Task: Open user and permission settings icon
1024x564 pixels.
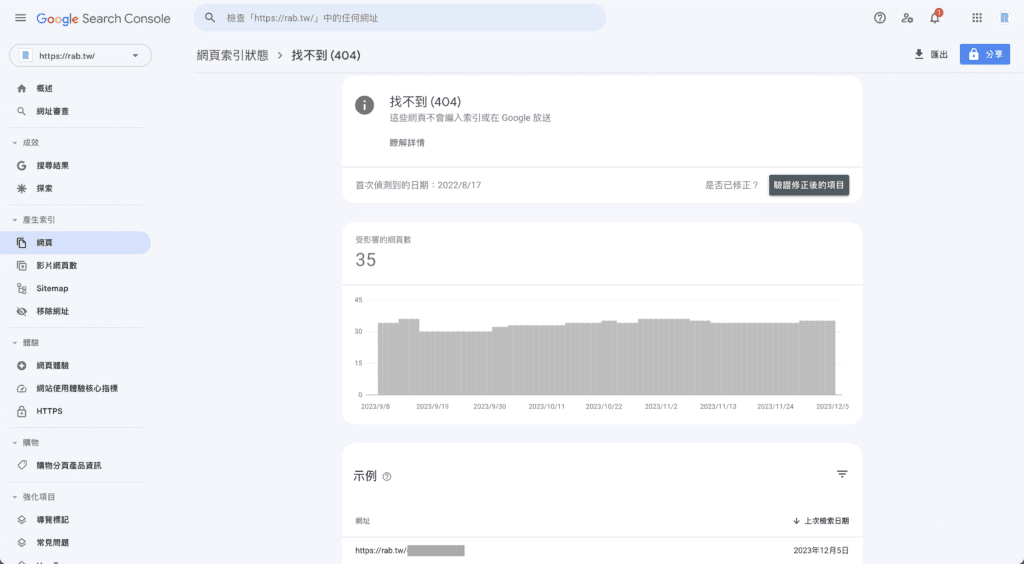Action: (907, 18)
